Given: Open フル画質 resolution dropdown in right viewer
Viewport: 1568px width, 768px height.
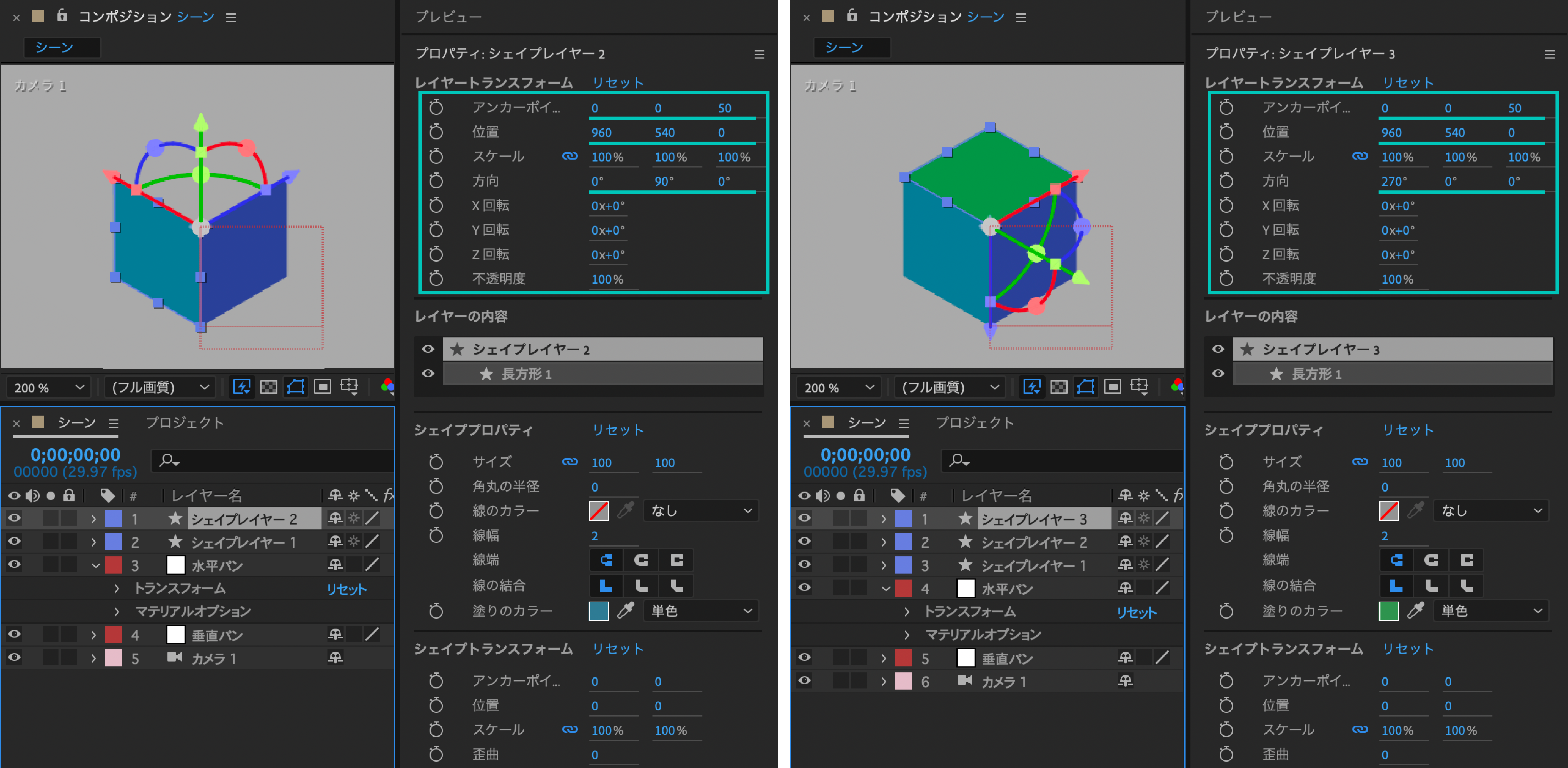Looking at the screenshot, I should click(950, 387).
